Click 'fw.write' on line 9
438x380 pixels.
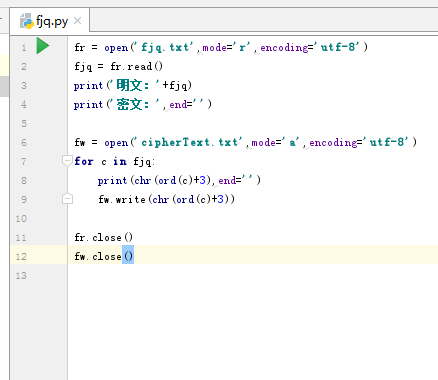pos(122,199)
